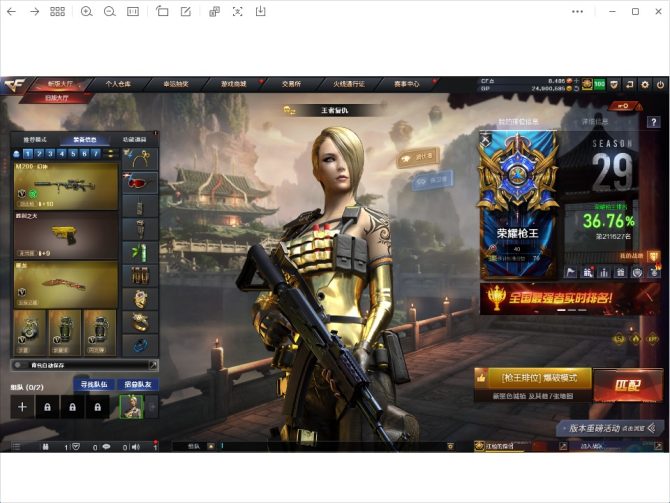This screenshot has height=503, width=670.
Task: Open the bottom-left list menu icon
Action: 16,447
